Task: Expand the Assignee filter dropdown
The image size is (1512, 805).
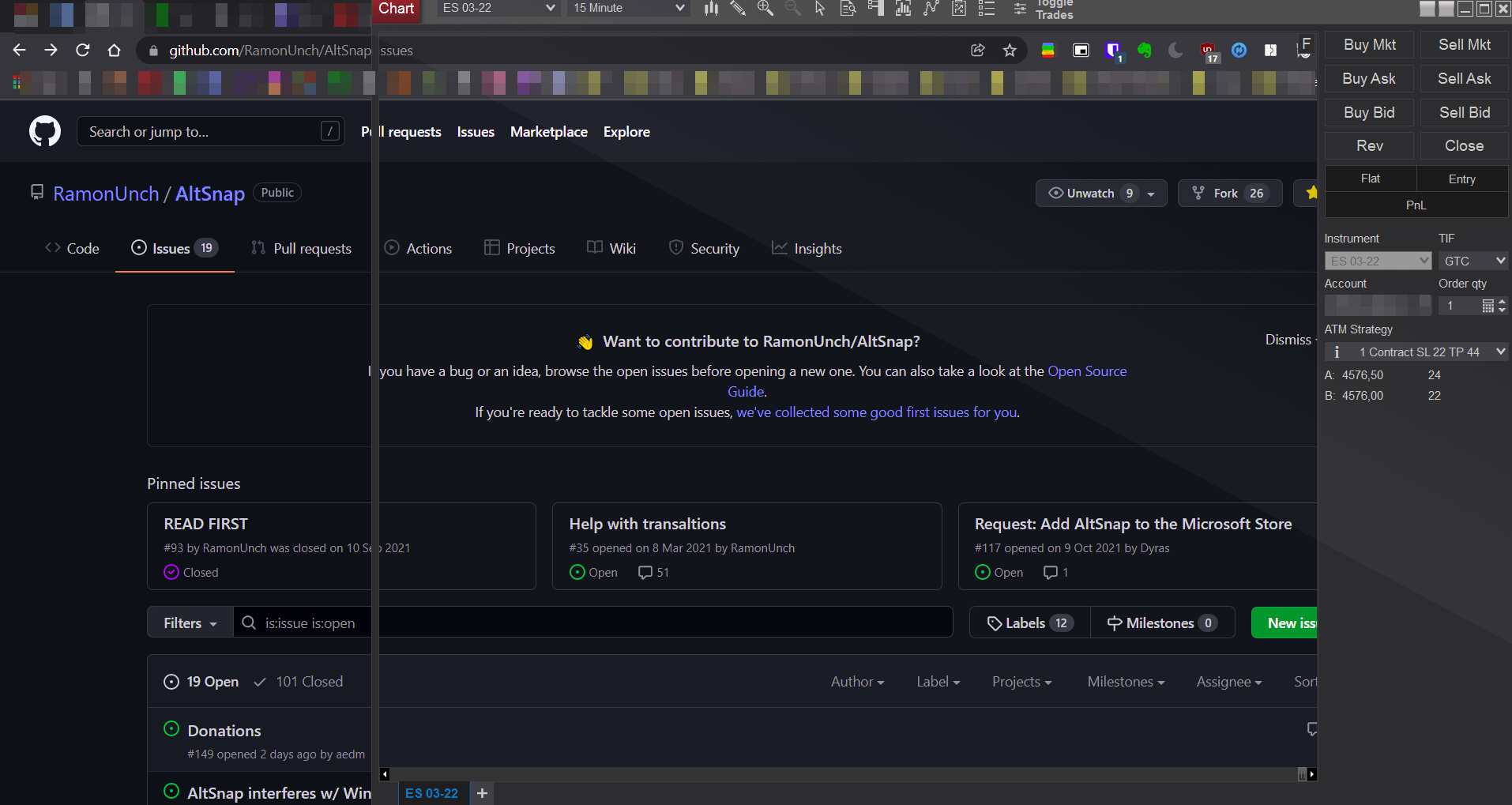Action: tap(1228, 681)
